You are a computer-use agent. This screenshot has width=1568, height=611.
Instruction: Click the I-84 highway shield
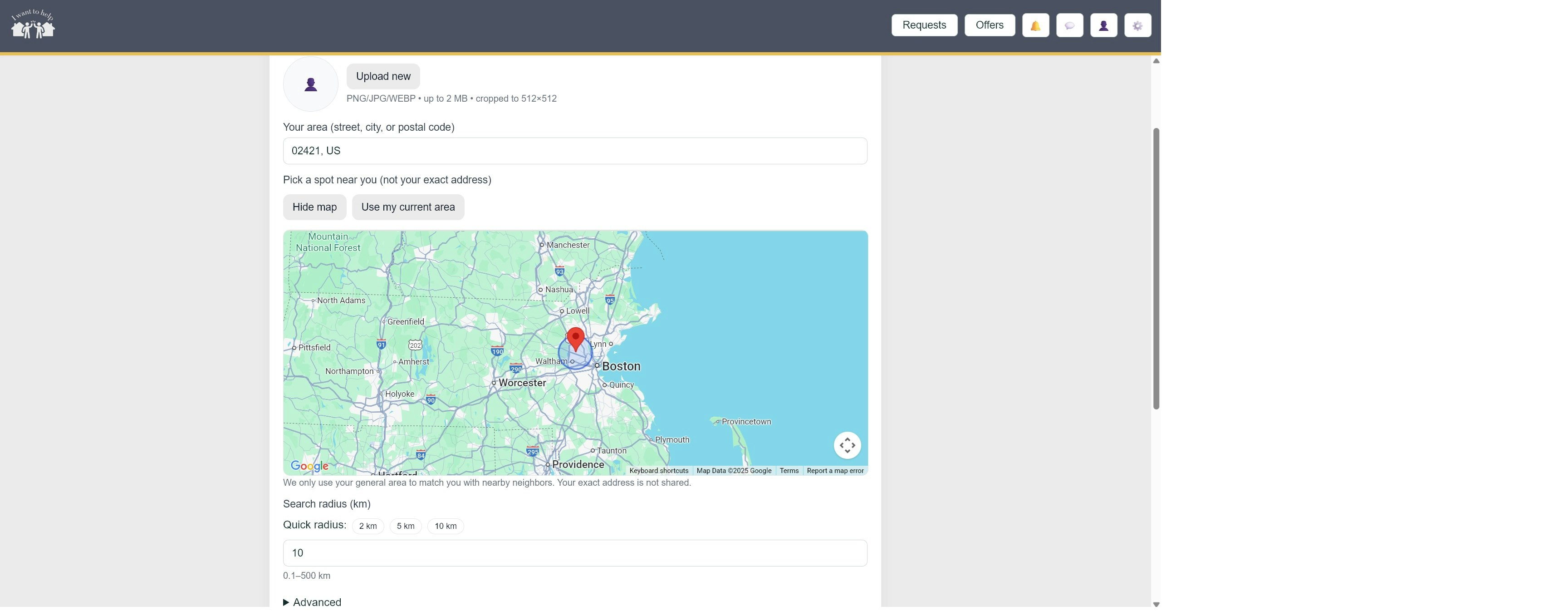pos(421,456)
